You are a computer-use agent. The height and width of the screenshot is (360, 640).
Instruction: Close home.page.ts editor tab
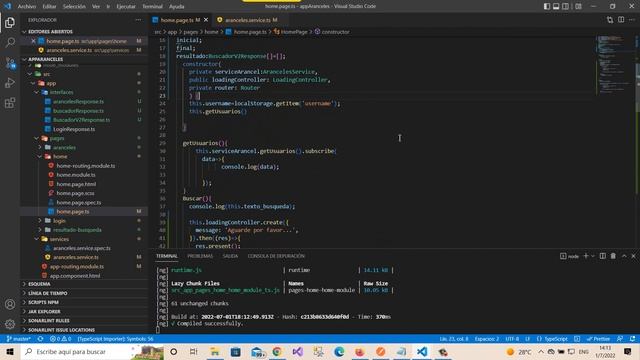coord(206,20)
